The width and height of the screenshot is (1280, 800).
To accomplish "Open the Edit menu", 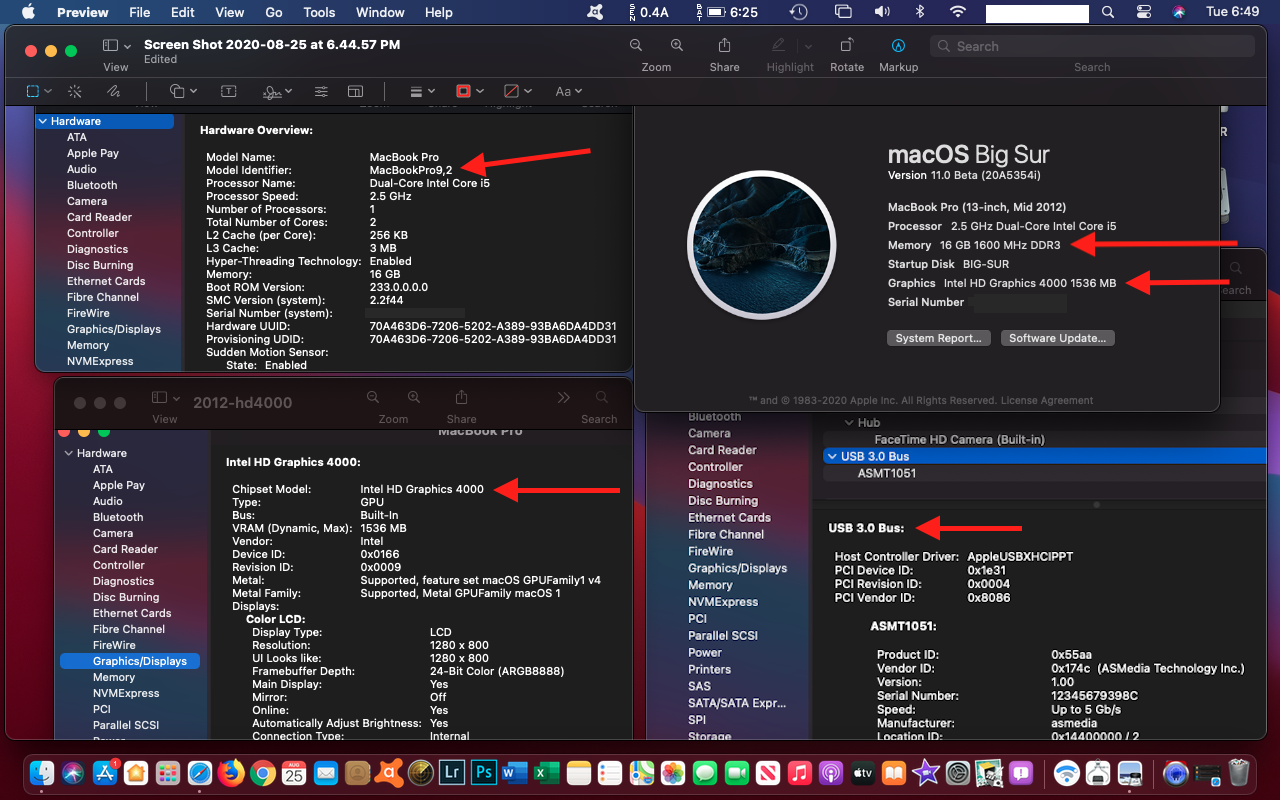I will pyautogui.click(x=183, y=12).
